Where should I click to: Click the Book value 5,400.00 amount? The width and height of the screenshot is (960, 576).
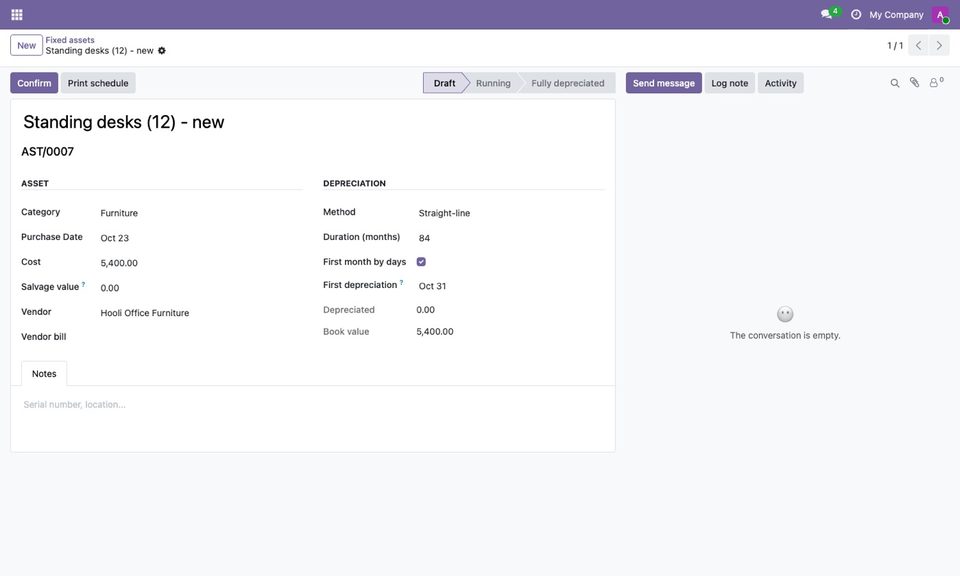tap(435, 332)
